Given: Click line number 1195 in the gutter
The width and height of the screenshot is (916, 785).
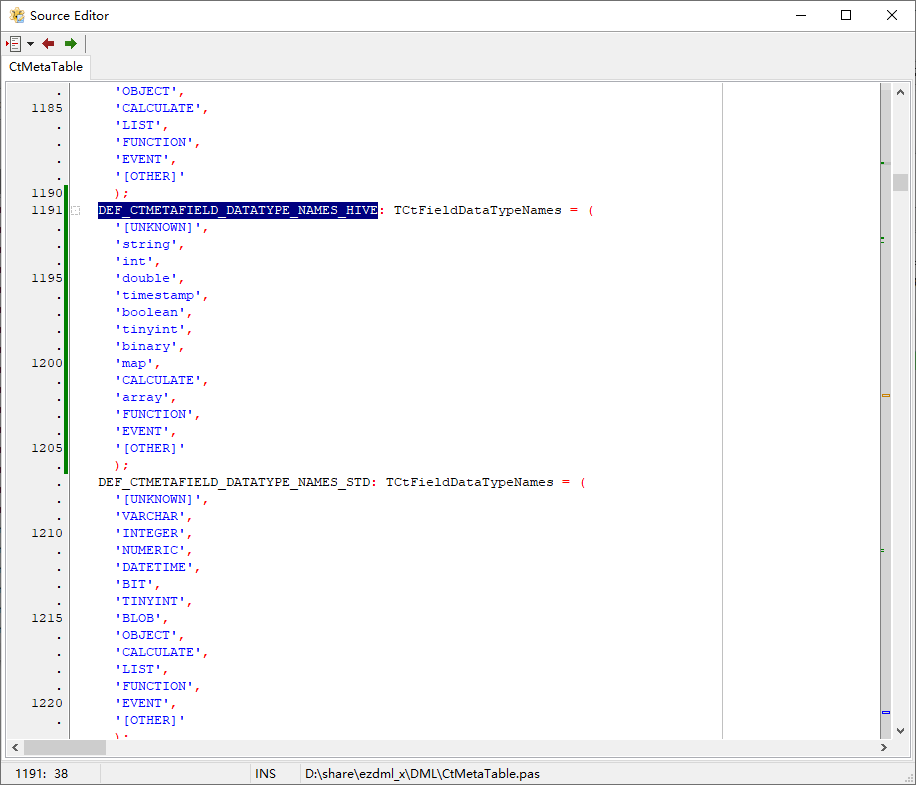Looking at the screenshot, I should click(47, 278).
